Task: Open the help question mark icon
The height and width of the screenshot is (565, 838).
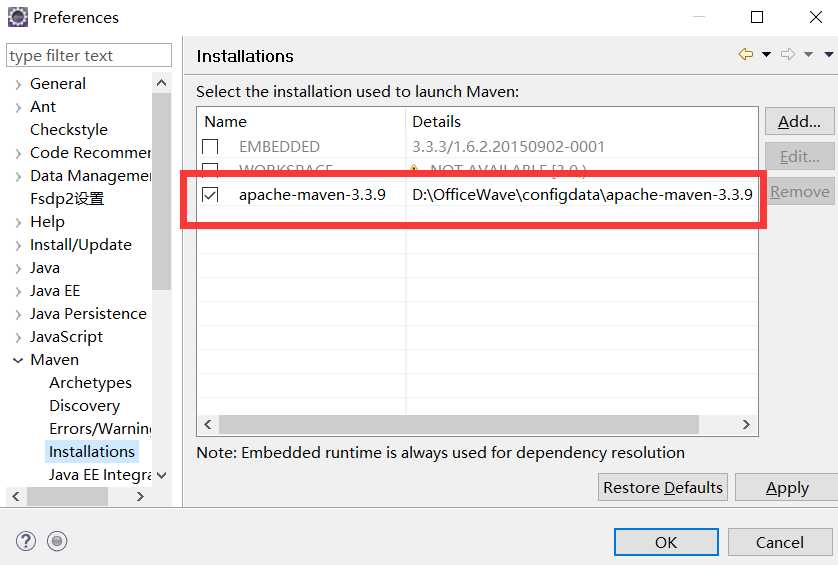Action: [26, 541]
